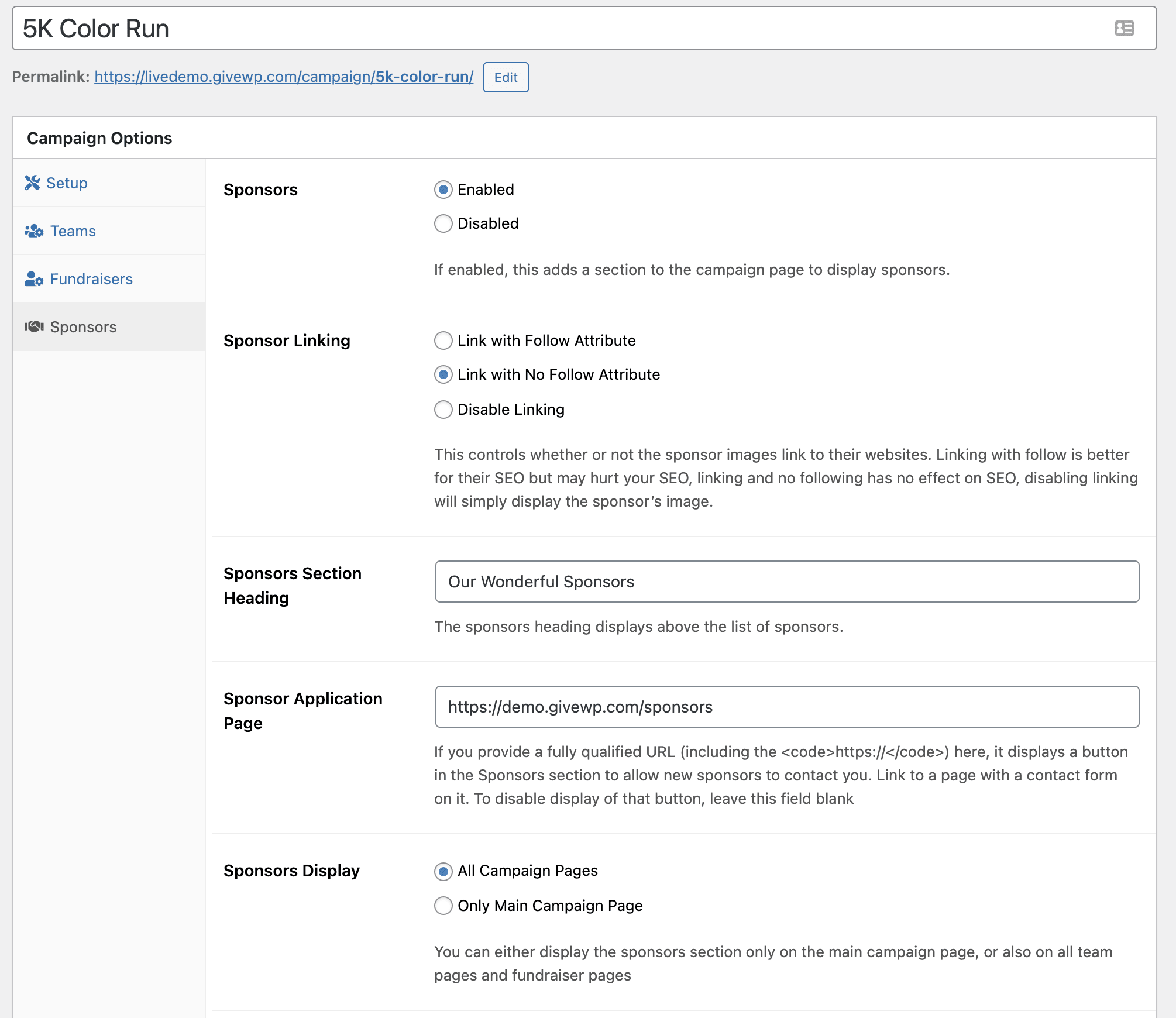Click 'If enabled, this adds a section' description

[x=692, y=270]
